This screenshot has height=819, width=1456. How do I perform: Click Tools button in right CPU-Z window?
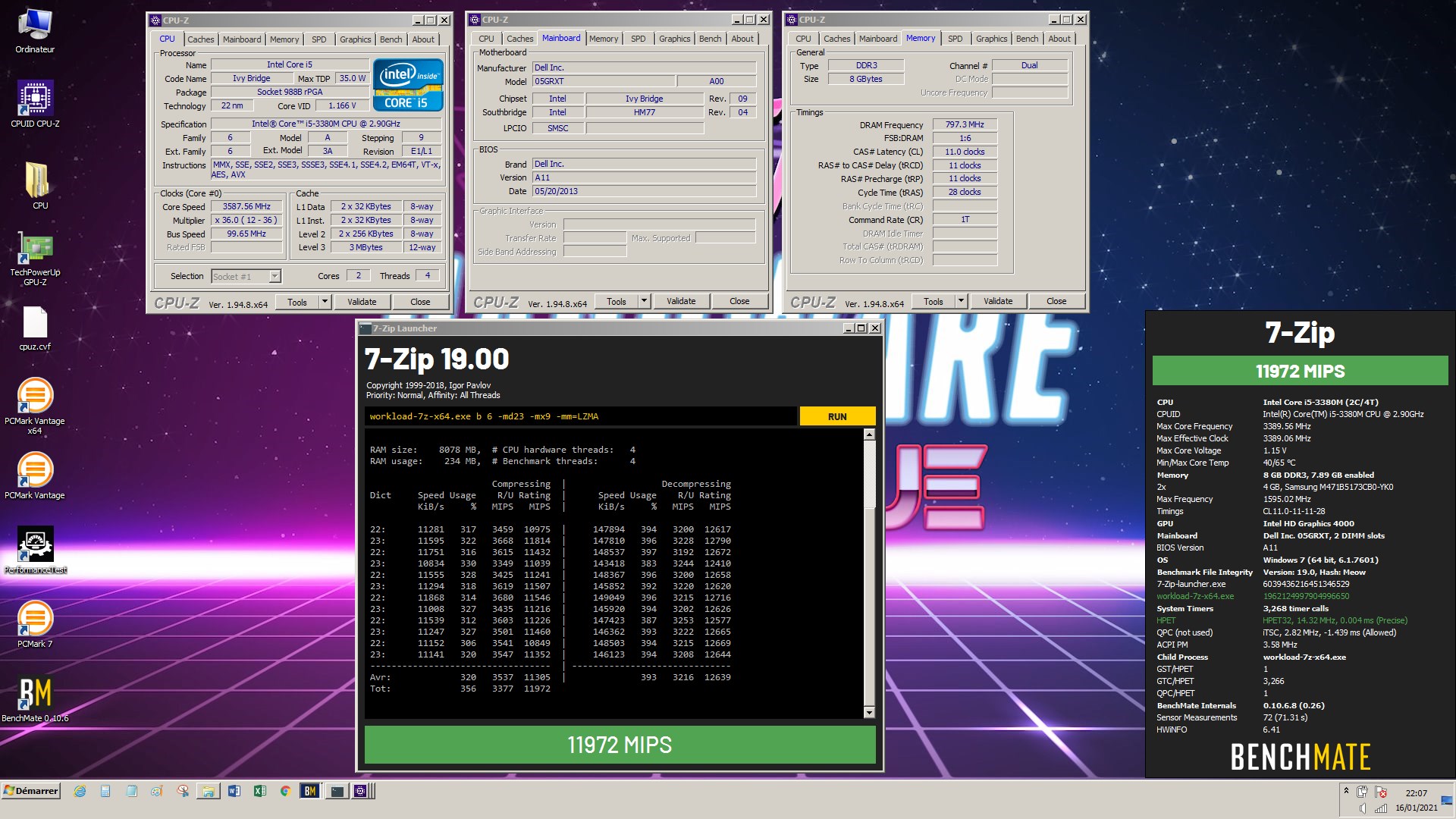tap(934, 301)
